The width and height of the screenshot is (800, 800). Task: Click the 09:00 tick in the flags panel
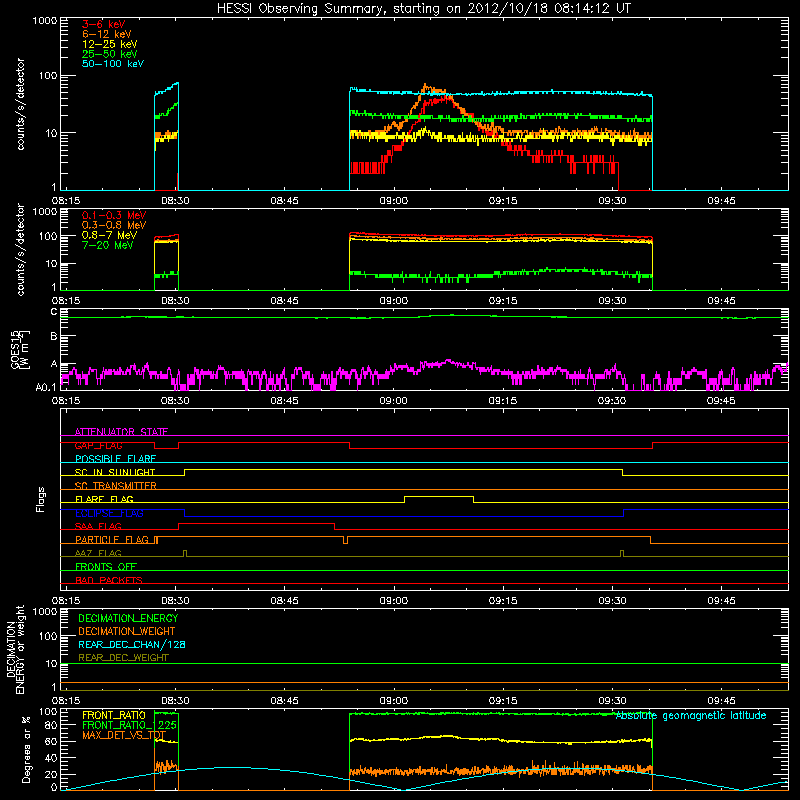[393, 601]
